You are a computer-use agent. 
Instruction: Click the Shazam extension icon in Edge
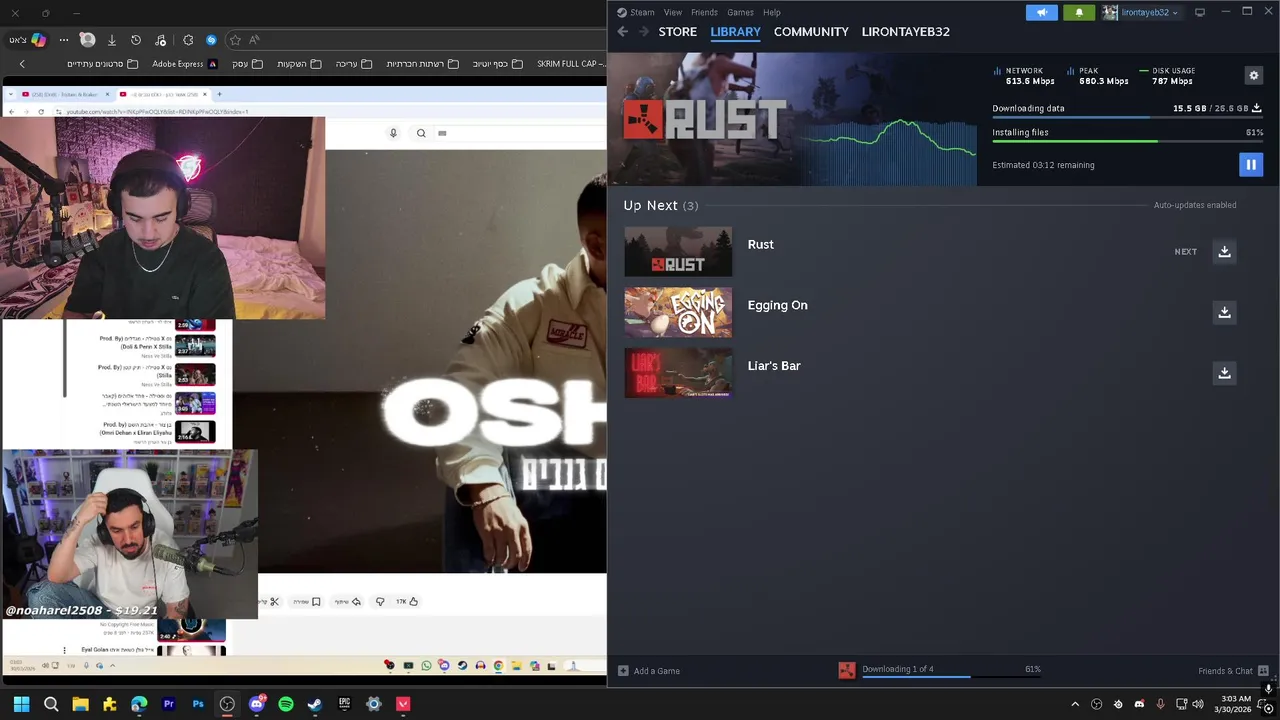[x=211, y=40]
